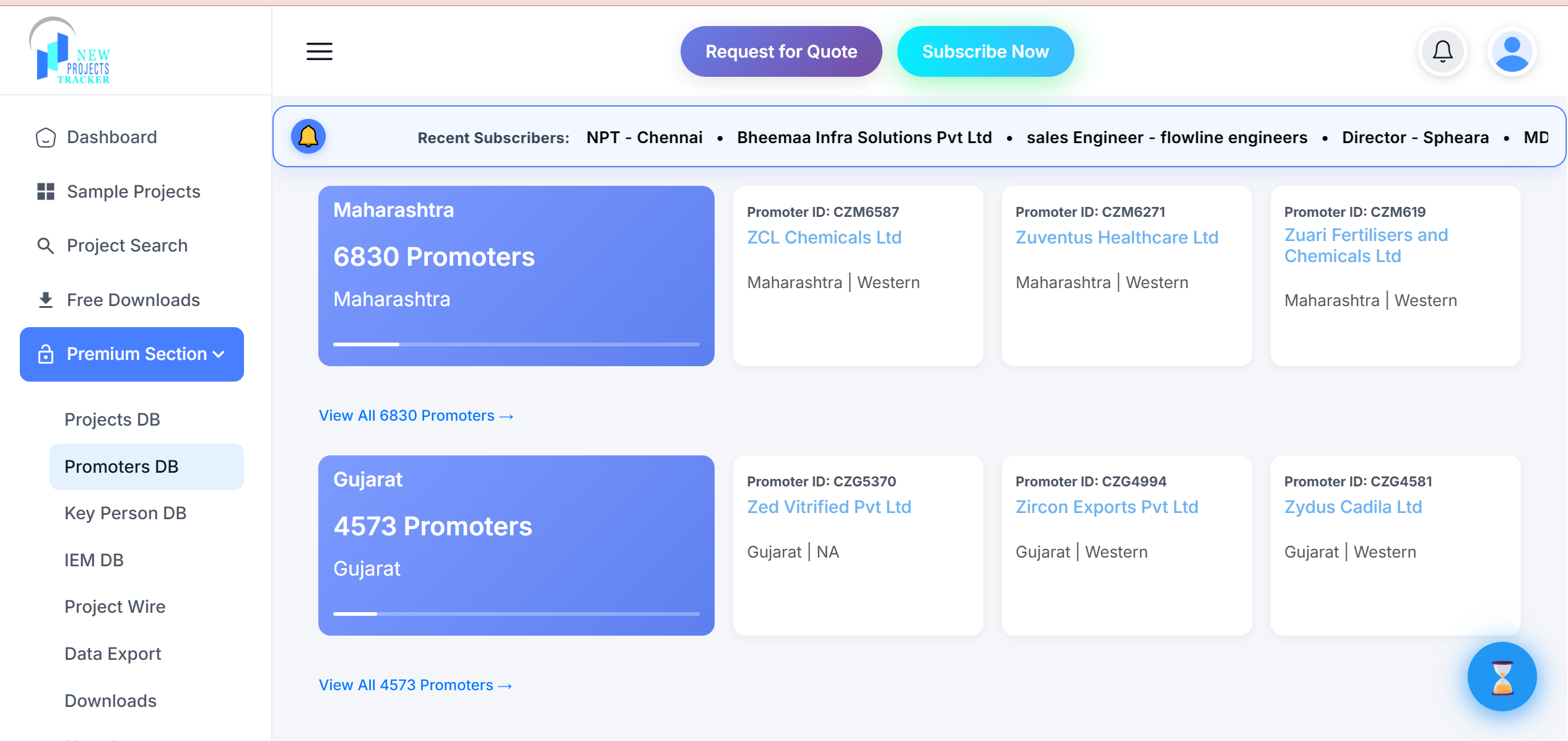The image size is (1568, 741).
Task: Open Zydus Cadila Ltd promoter
Action: click(1352, 507)
